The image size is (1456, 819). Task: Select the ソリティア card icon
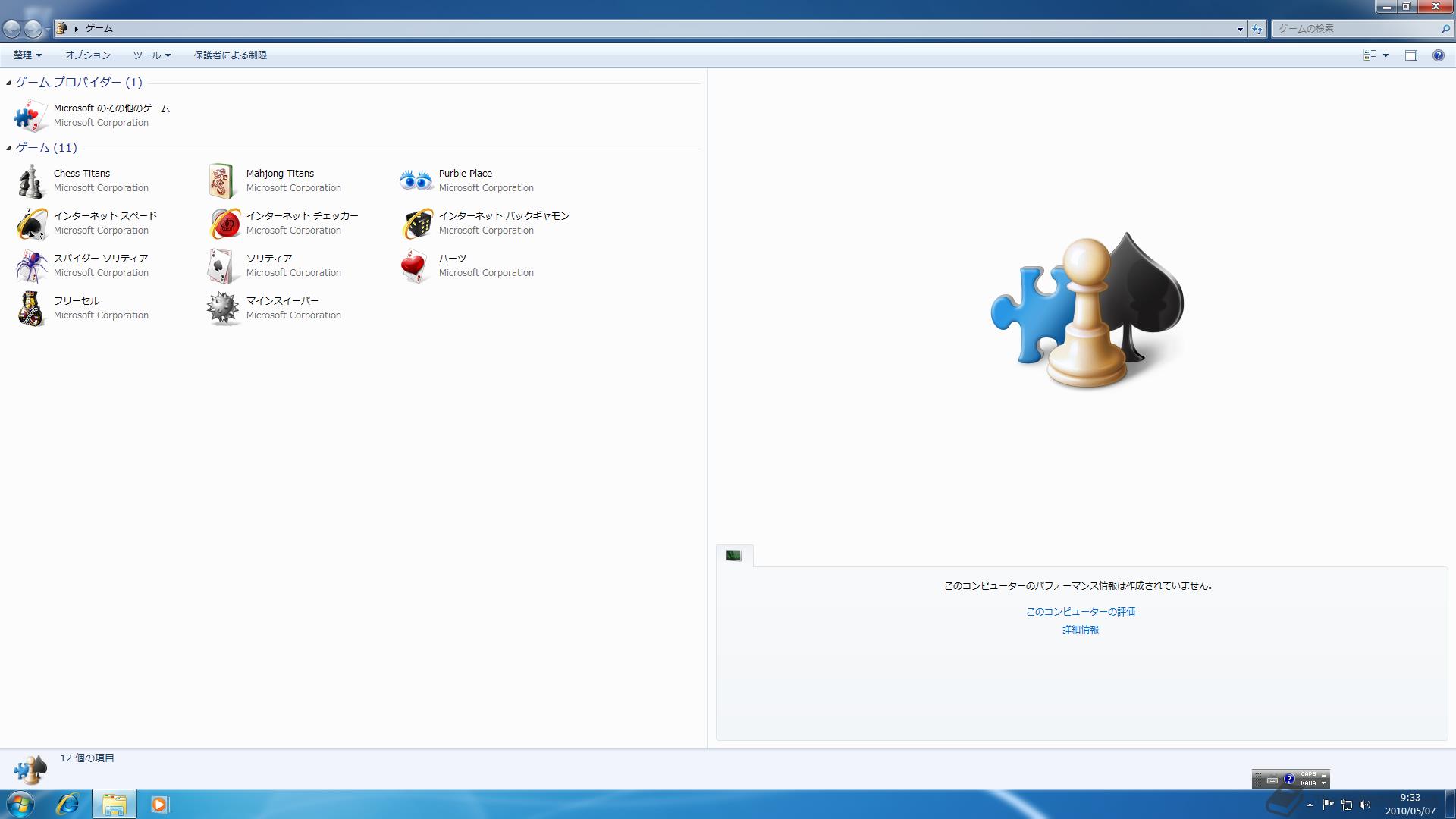click(x=223, y=266)
